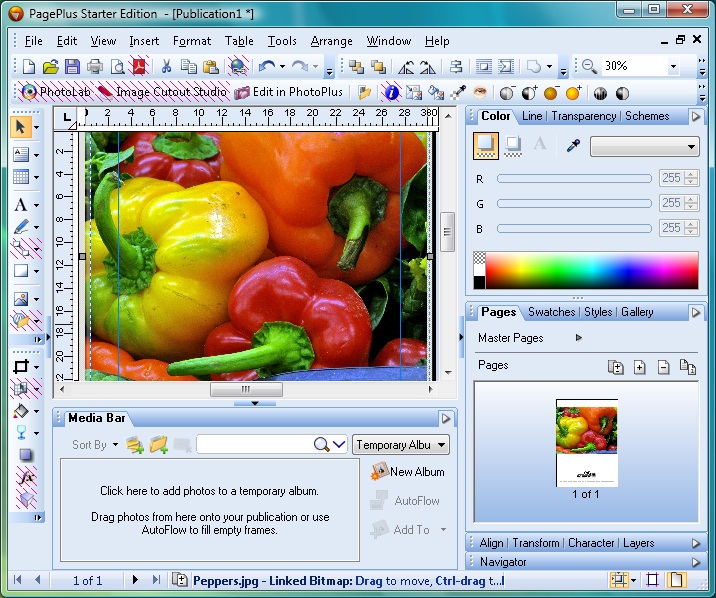Image resolution: width=716 pixels, height=598 pixels.
Task: Click here to add photos to a temporary album
Action: pos(210,491)
